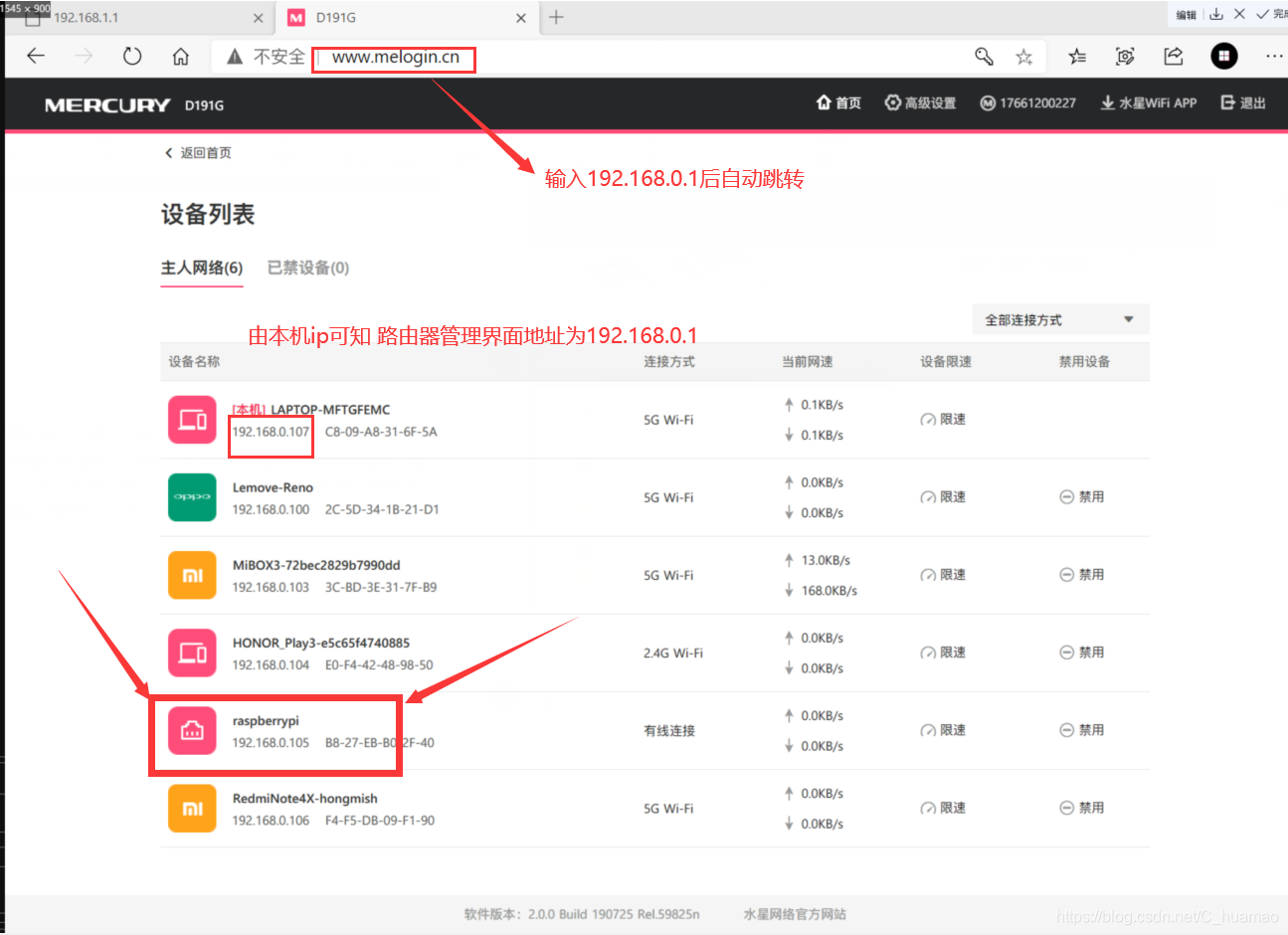Click the browser forward arrow

point(84,56)
